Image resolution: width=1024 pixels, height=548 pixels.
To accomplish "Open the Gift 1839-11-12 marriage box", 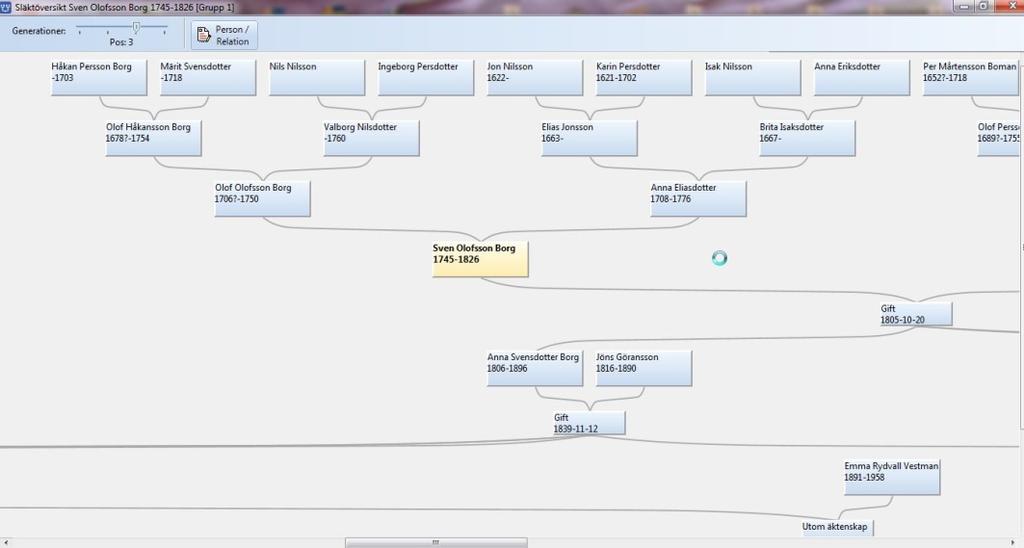I will (x=589, y=423).
